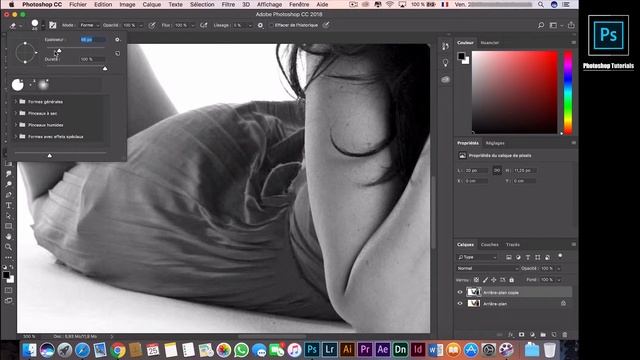Switch to the Nuancier tab

click(x=489, y=43)
